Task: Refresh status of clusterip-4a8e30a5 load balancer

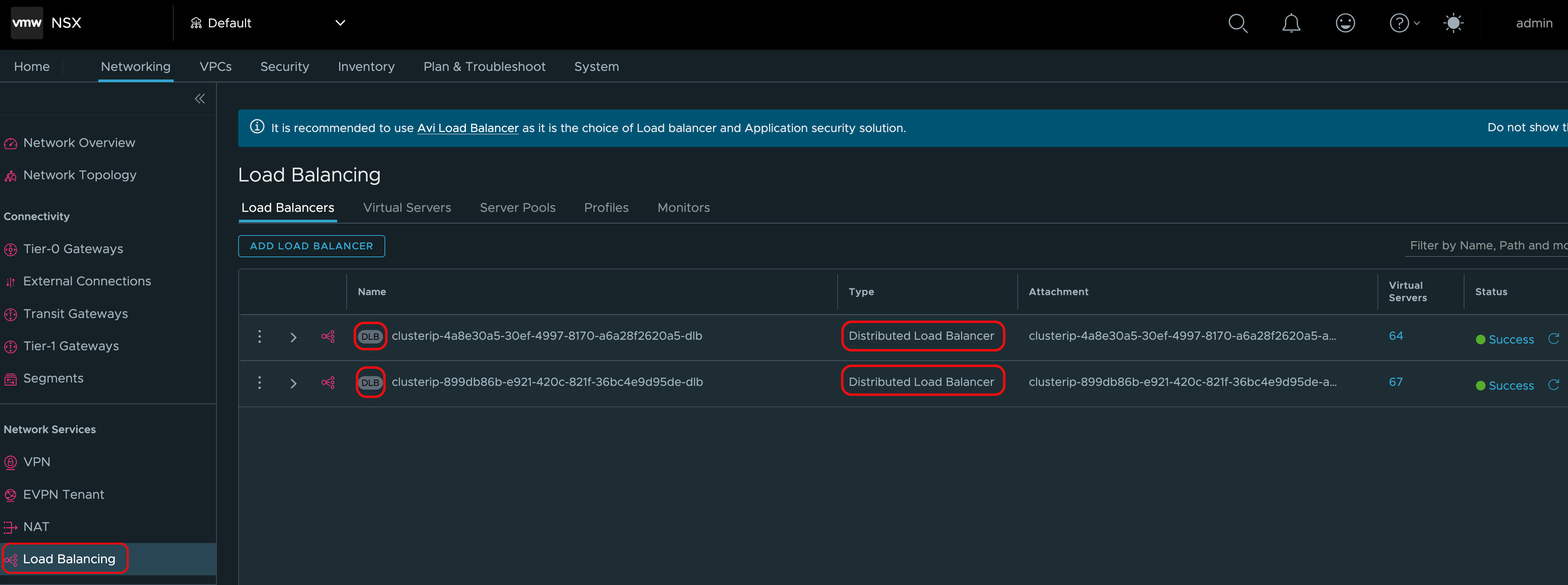Action: pyautogui.click(x=1553, y=339)
